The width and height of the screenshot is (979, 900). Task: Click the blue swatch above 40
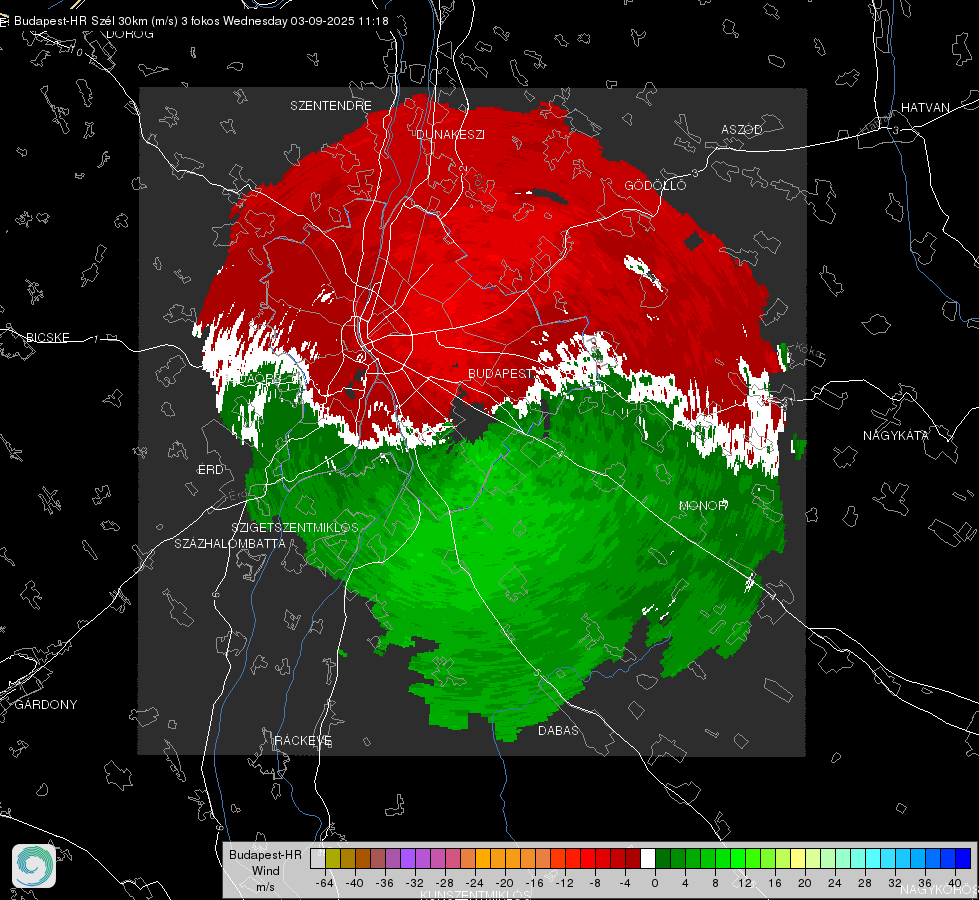[963, 859]
